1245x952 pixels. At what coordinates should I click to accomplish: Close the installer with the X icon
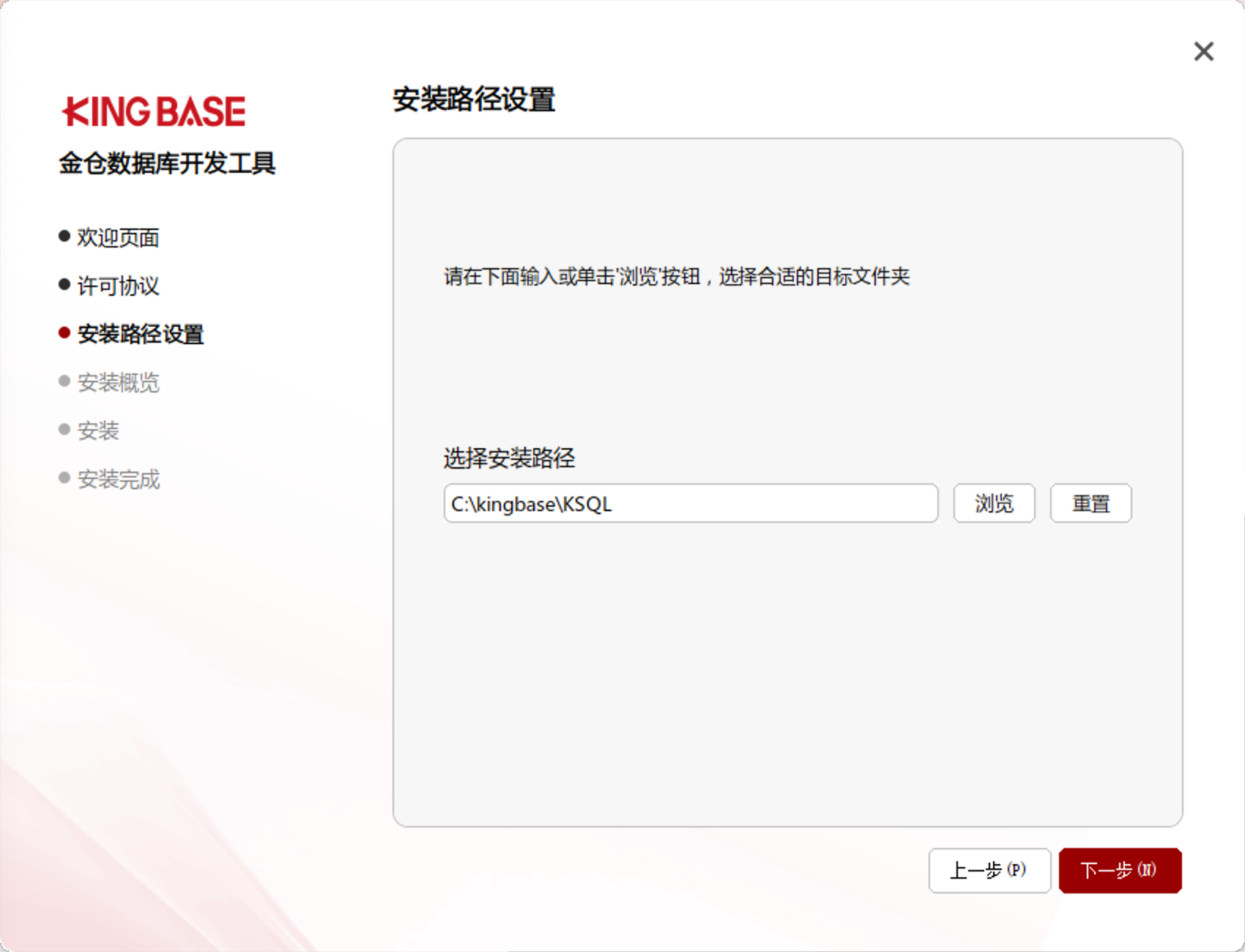[1203, 51]
